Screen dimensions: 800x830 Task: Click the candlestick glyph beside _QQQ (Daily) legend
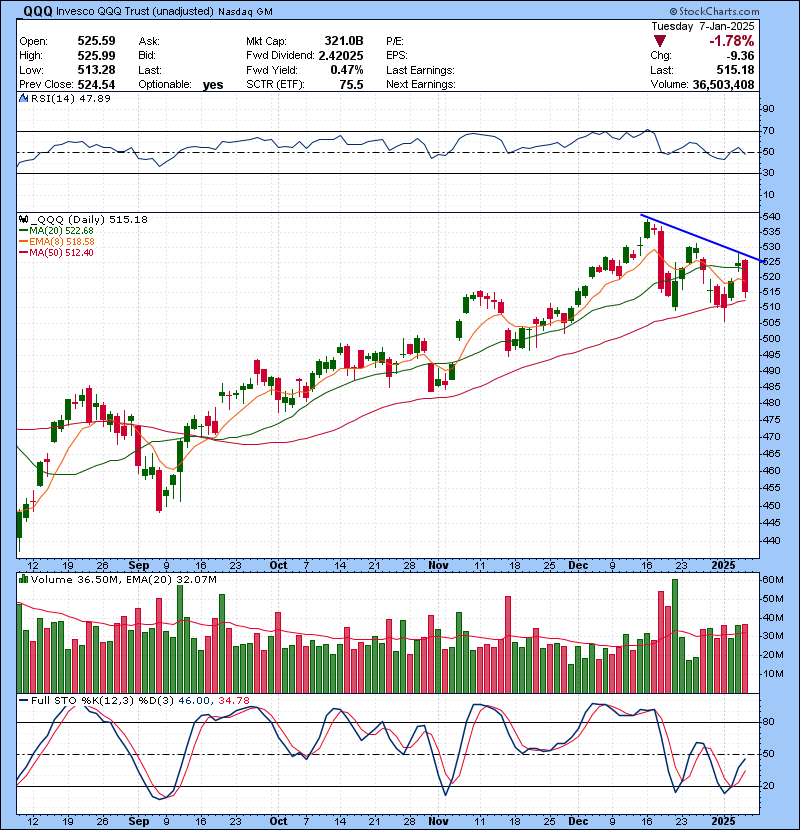pyautogui.click(x=22, y=221)
